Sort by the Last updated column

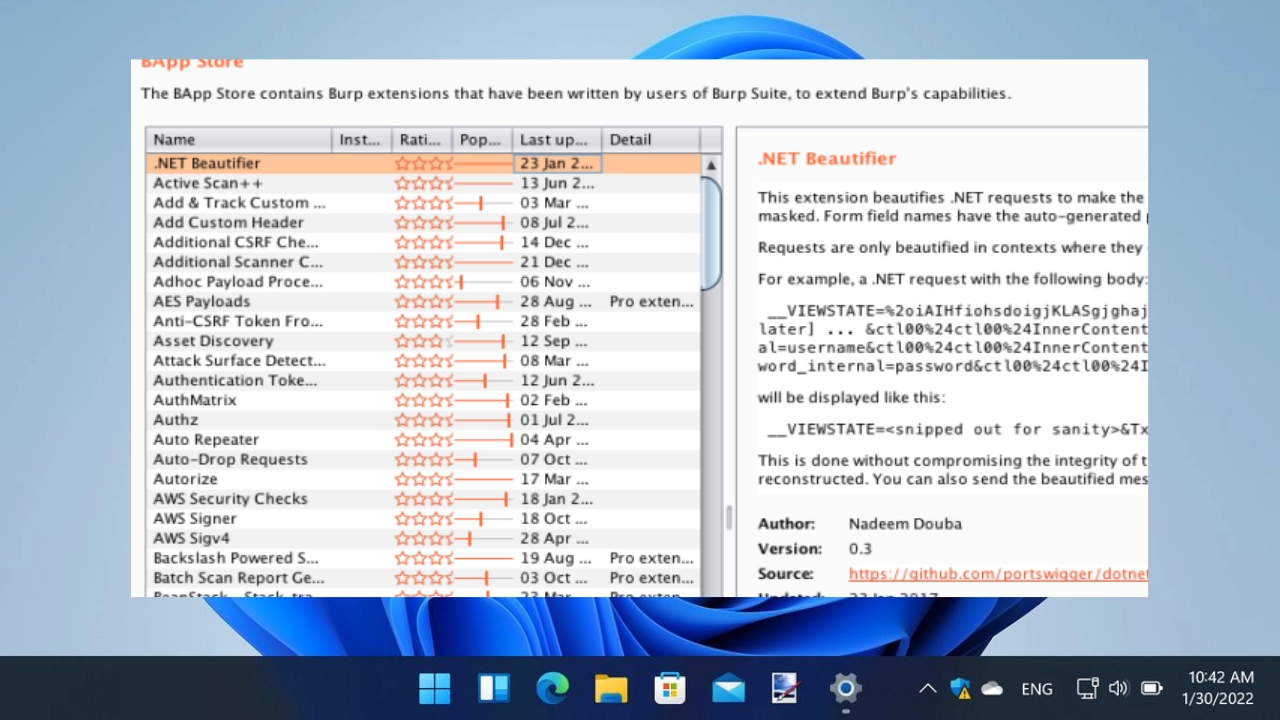(x=557, y=139)
